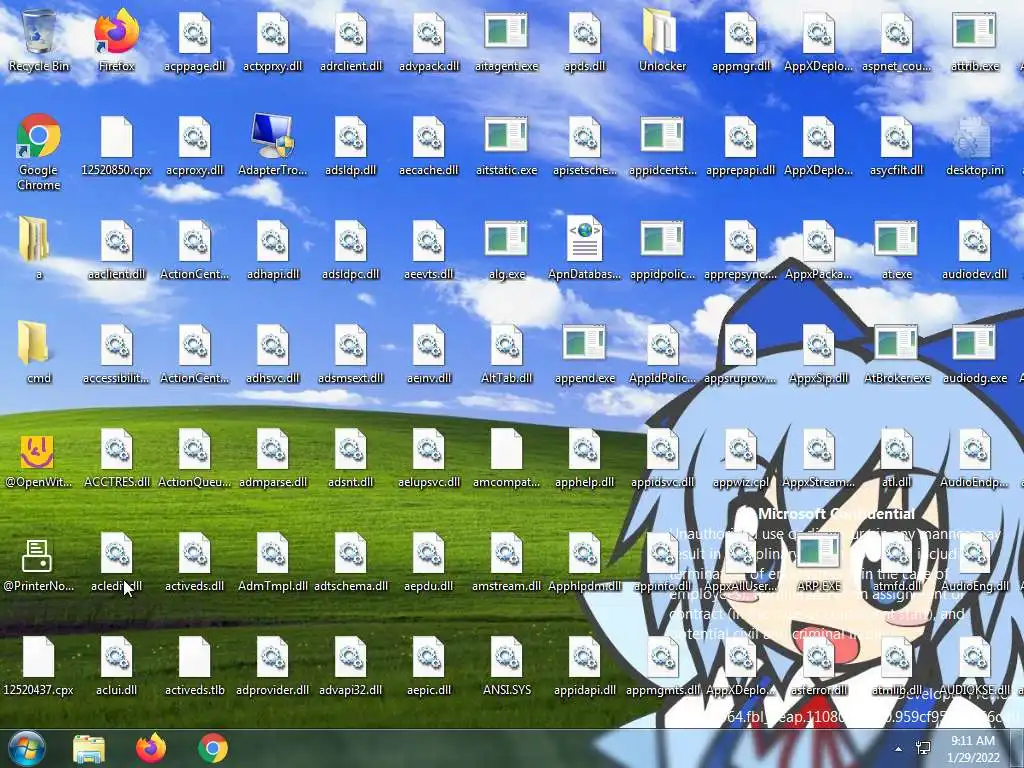Launch Firefox from the taskbar
This screenshot has height=768, width=1024.
(151, 748)
